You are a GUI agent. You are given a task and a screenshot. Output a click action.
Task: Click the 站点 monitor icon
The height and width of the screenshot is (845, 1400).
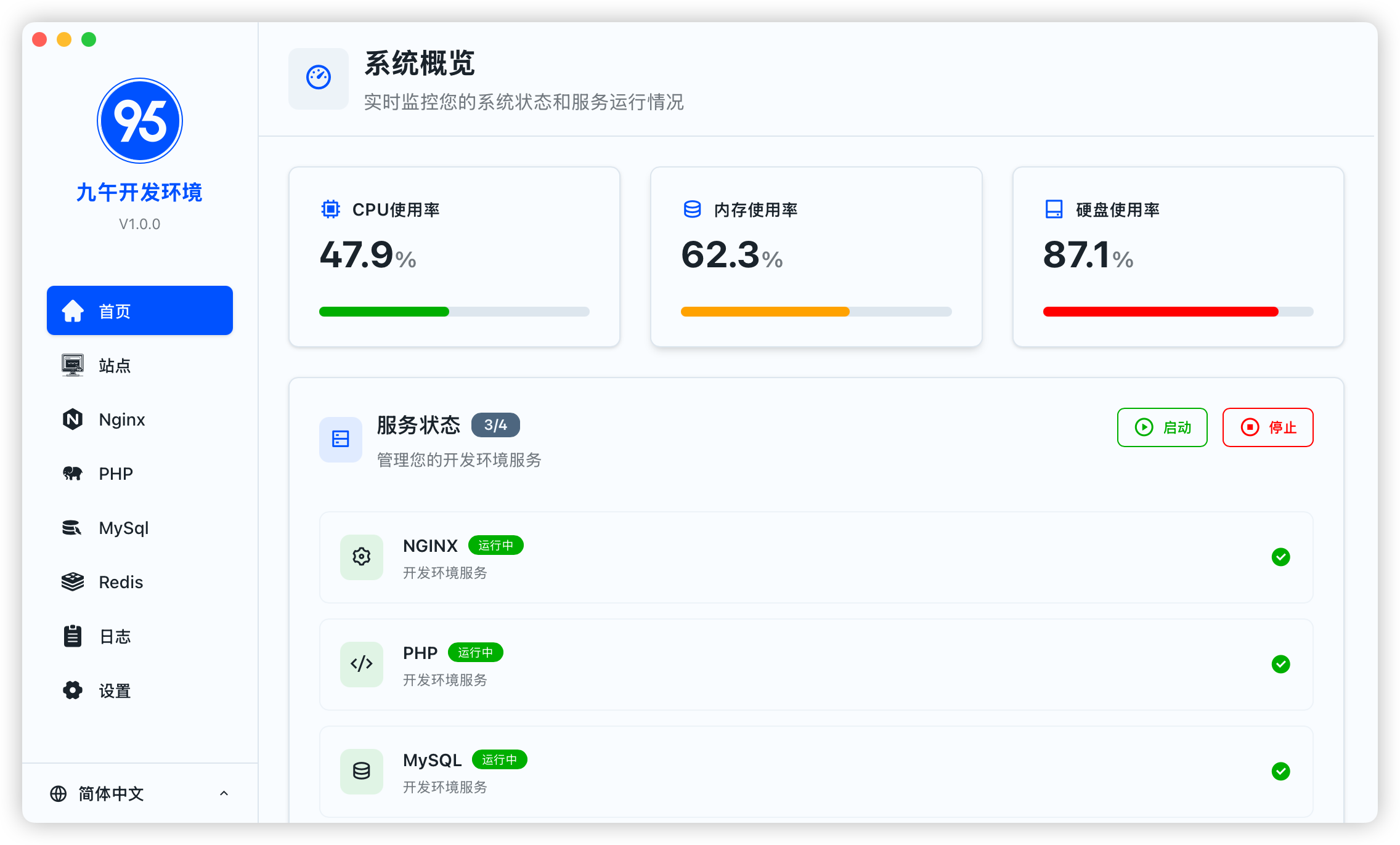(x=72, y=365)
